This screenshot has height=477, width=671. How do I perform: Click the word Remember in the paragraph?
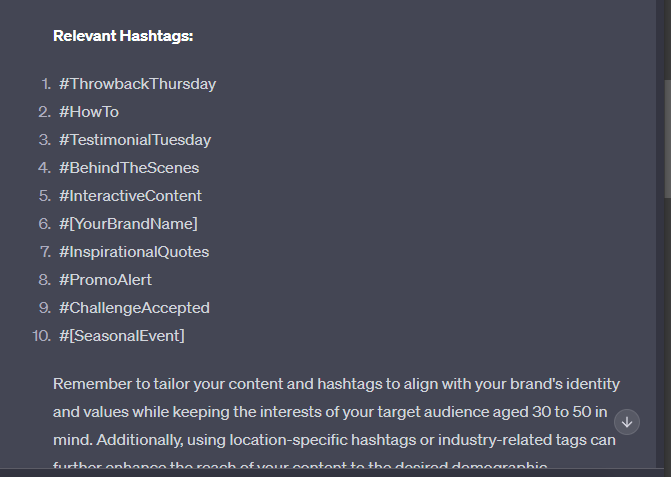coord(92,384)
